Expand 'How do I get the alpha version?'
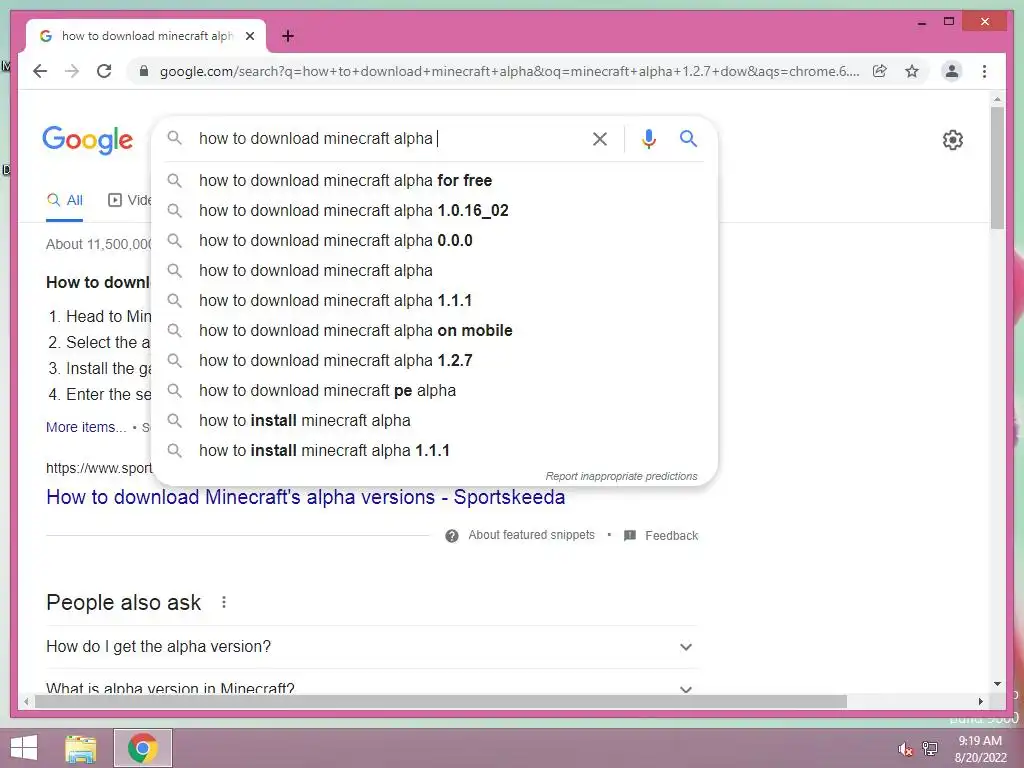The width and height of the screenshot is (1024, 768). [372, 647]
